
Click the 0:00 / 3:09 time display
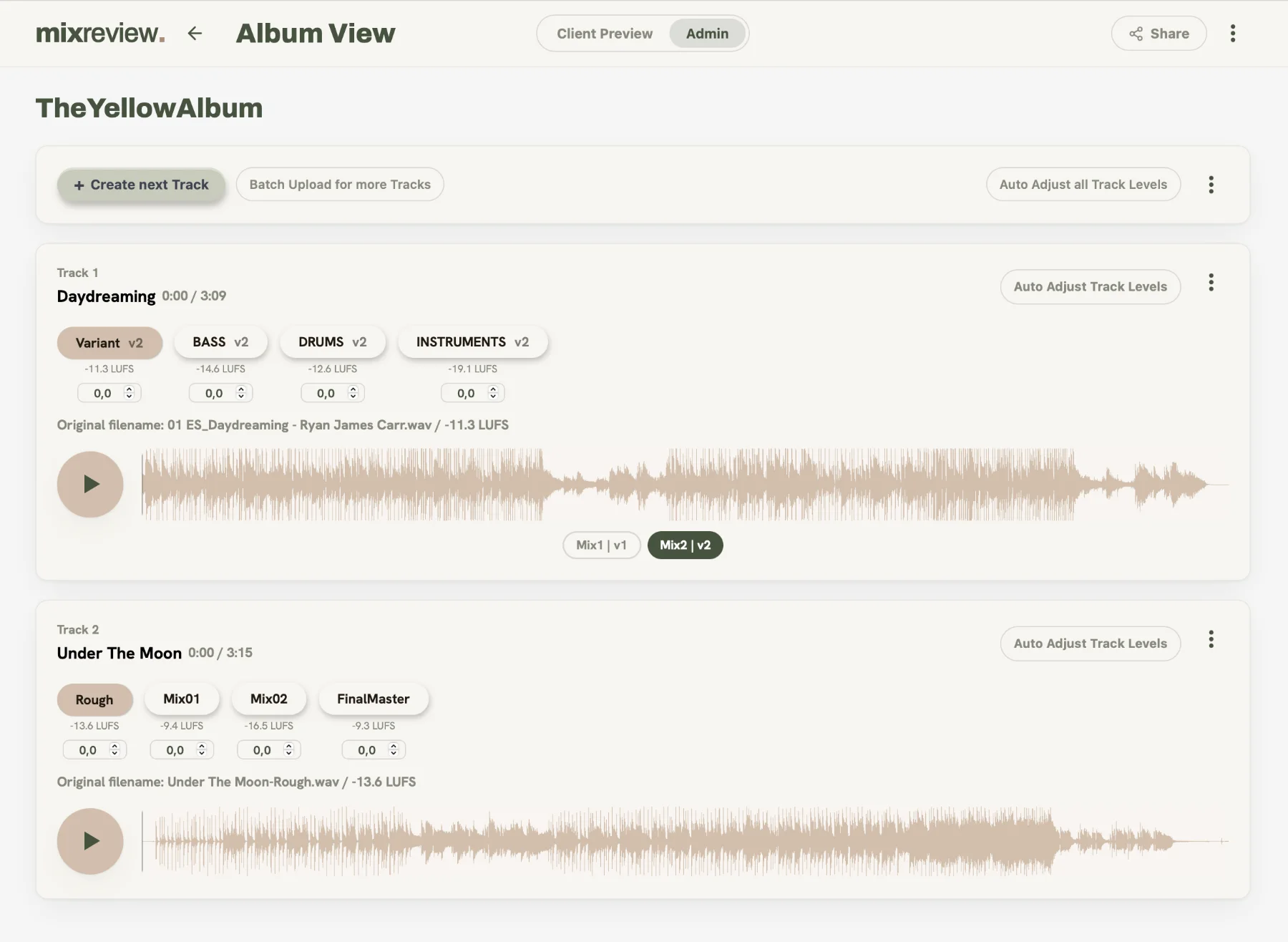[x=194, y=296]
